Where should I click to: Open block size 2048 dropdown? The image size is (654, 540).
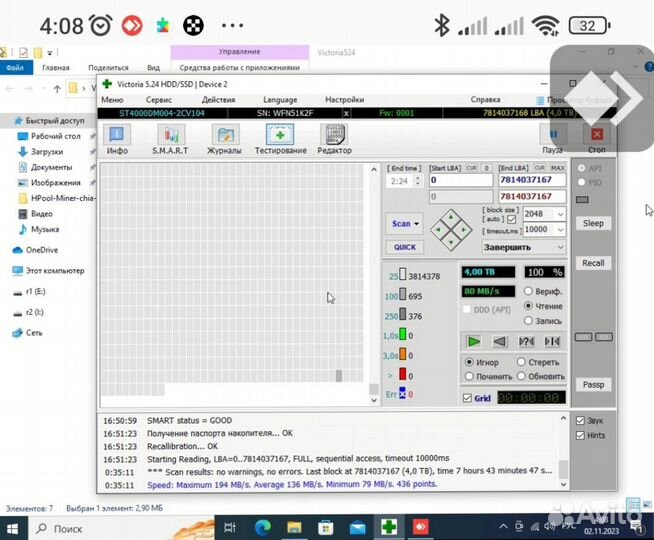click(x=560, y=214)
